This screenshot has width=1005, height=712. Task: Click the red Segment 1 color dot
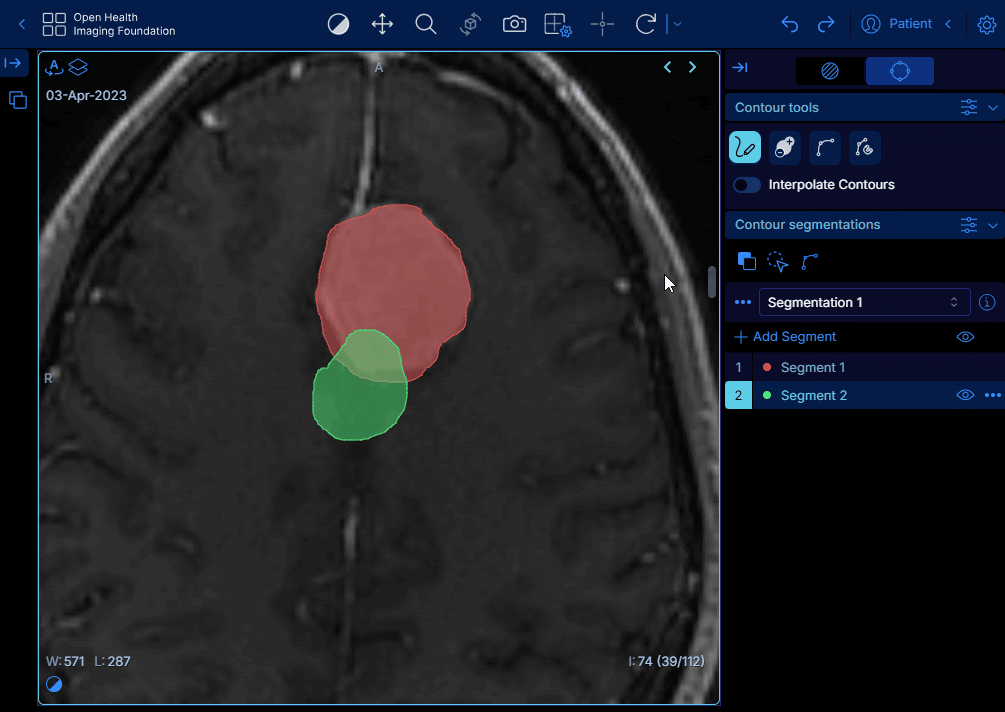[767, 367]
